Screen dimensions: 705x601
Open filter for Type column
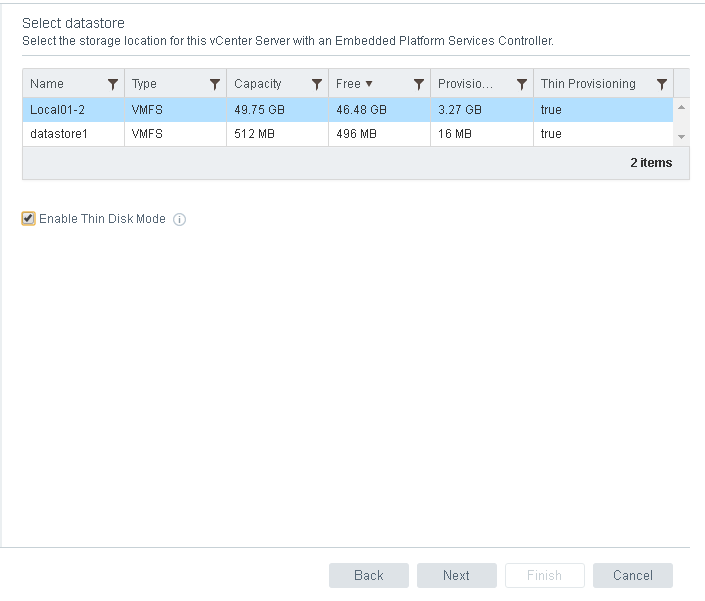point(214,85)
